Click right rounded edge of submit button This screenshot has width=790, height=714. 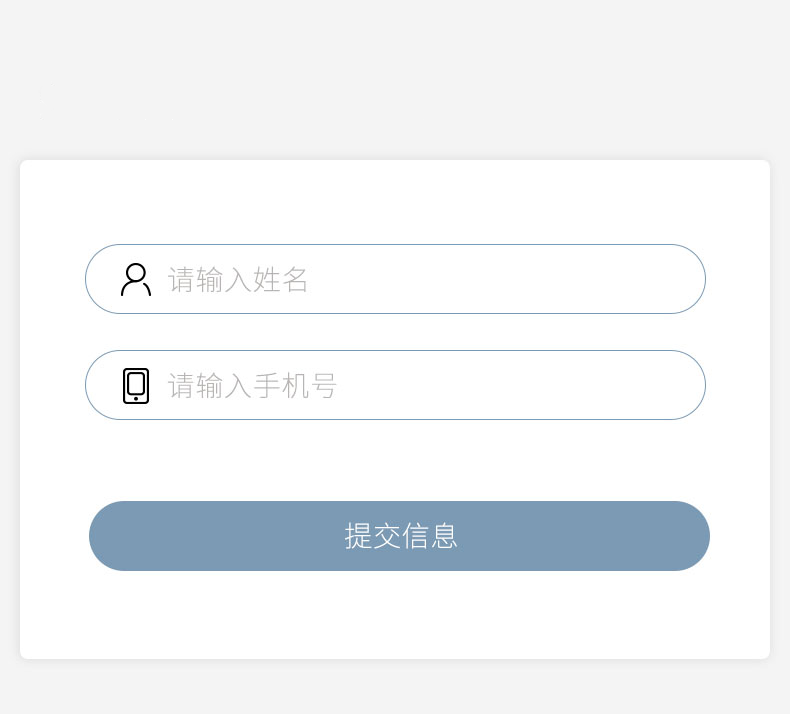pos(690,536)
